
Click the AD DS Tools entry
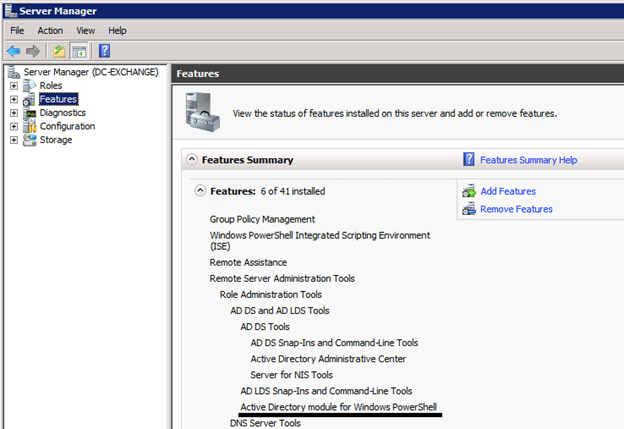265,327
